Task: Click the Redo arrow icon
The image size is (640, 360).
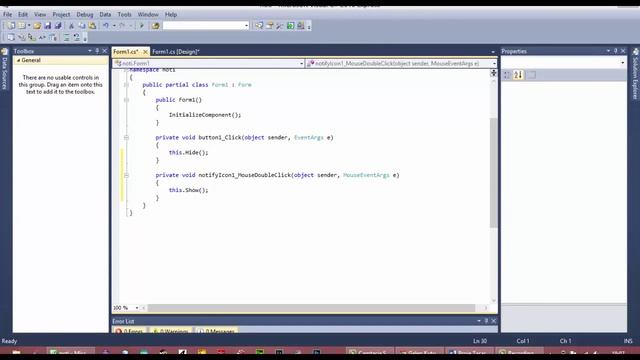Action: pyautogui.click(x=122, y=26)
